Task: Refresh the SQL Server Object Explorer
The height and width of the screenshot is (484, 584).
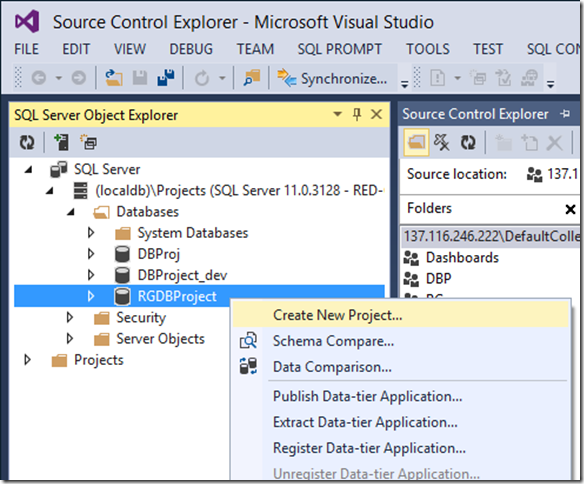Action: [27, 142]
